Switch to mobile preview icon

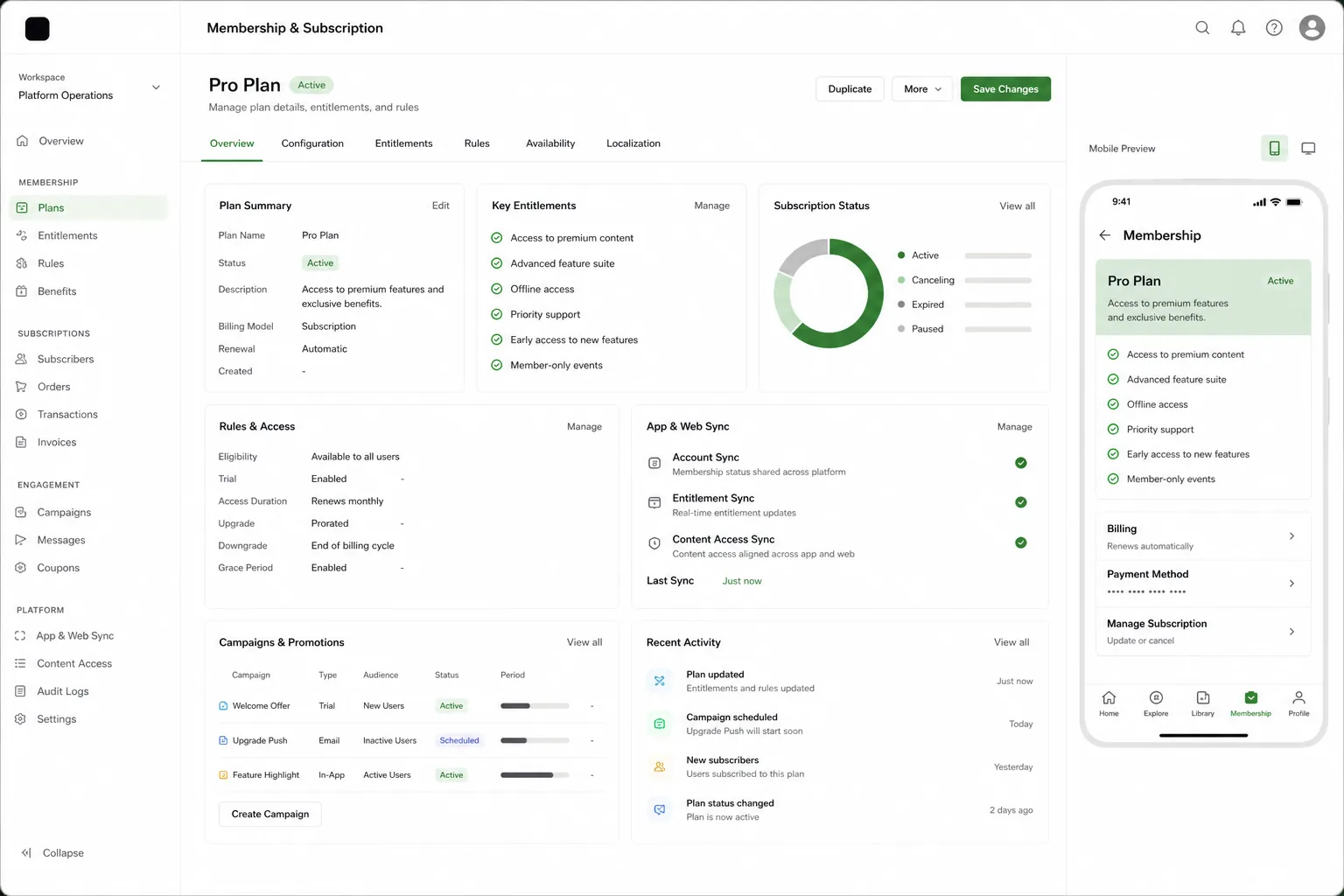click(x=1274, y=148)
